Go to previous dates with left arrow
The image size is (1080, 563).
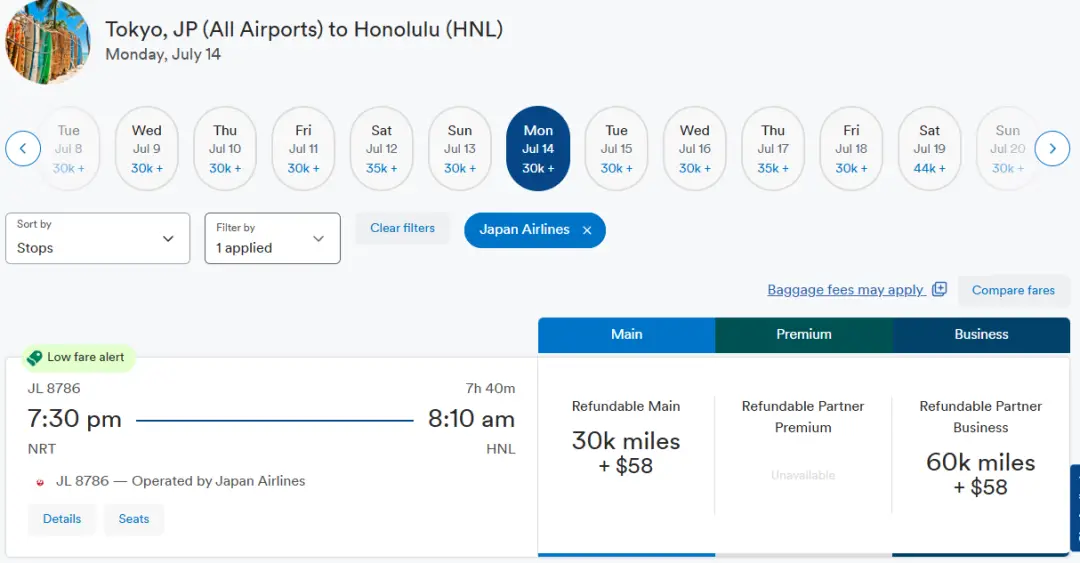point(23,149)
